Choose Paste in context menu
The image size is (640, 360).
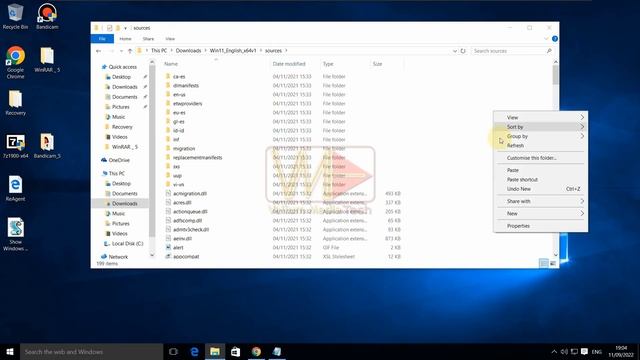pos(540,170)
